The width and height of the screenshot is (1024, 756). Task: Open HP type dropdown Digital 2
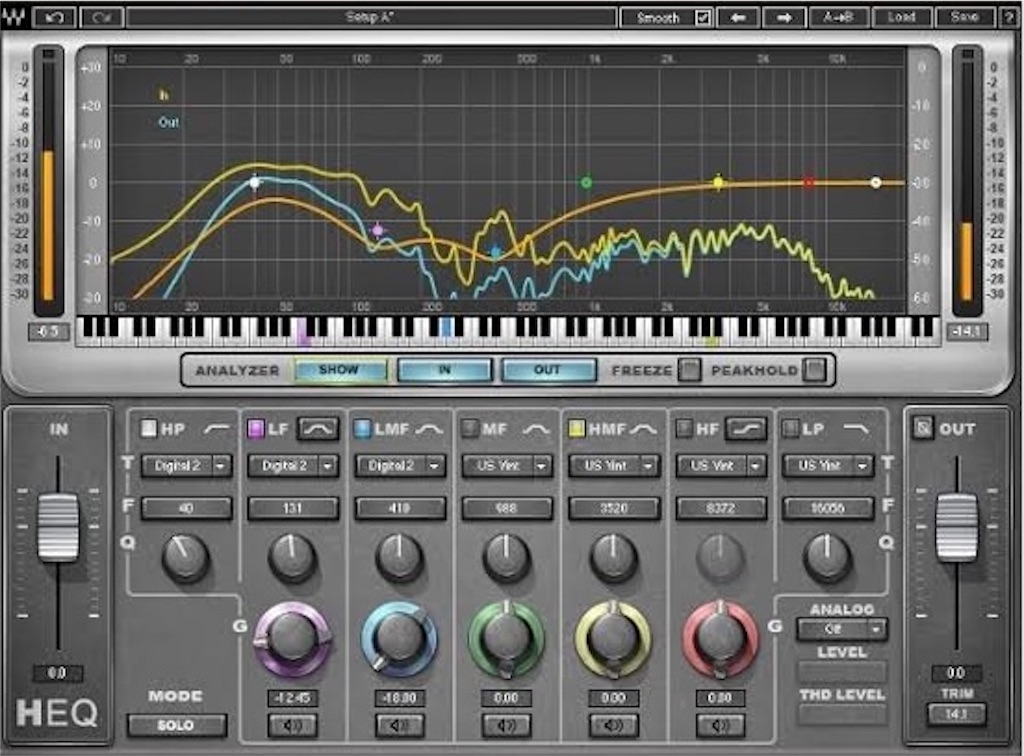(186, 465)
